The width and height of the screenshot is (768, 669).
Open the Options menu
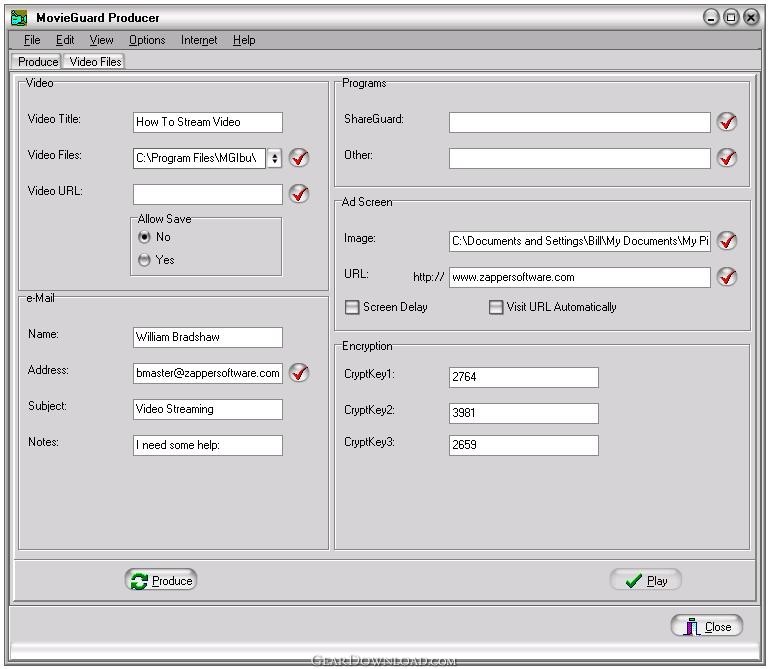click(x=147, y=40)
